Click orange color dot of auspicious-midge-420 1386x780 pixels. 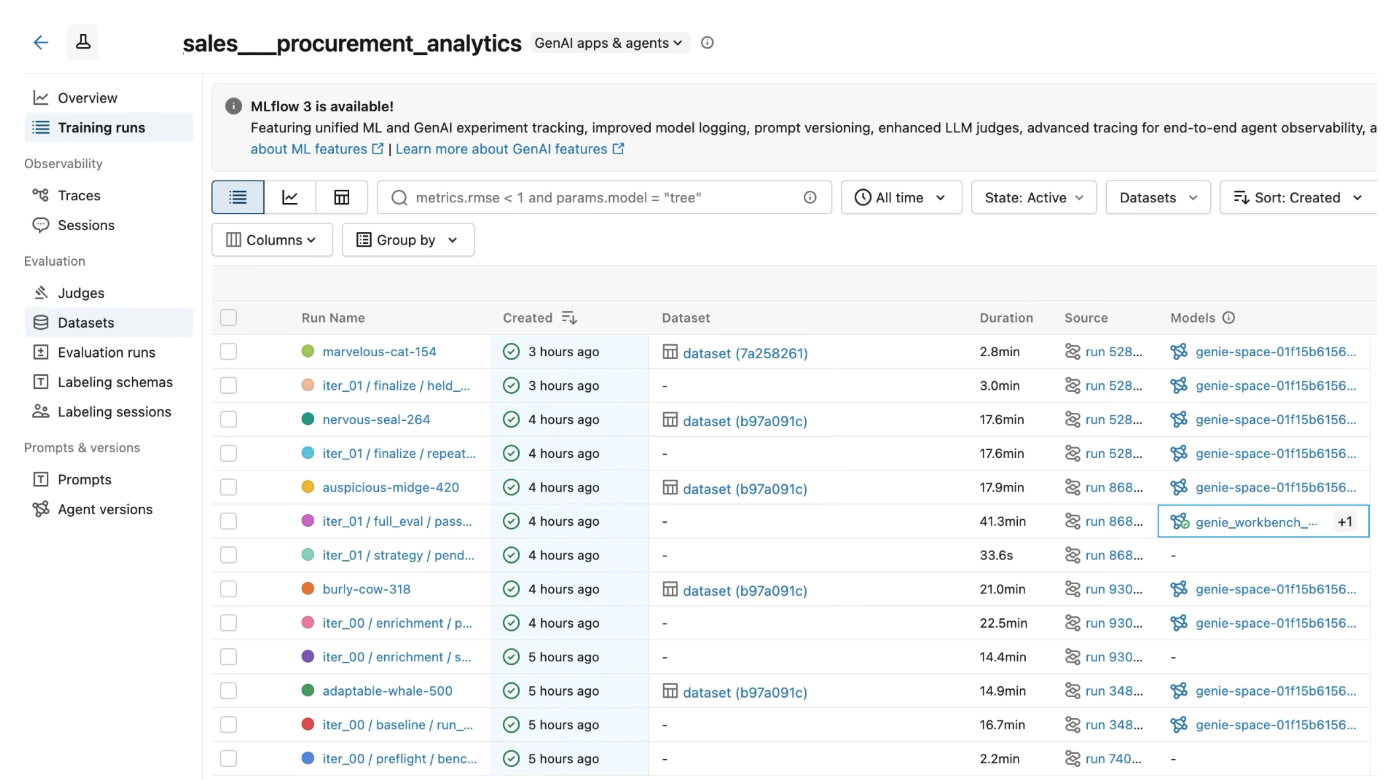(x=308, y=488)
